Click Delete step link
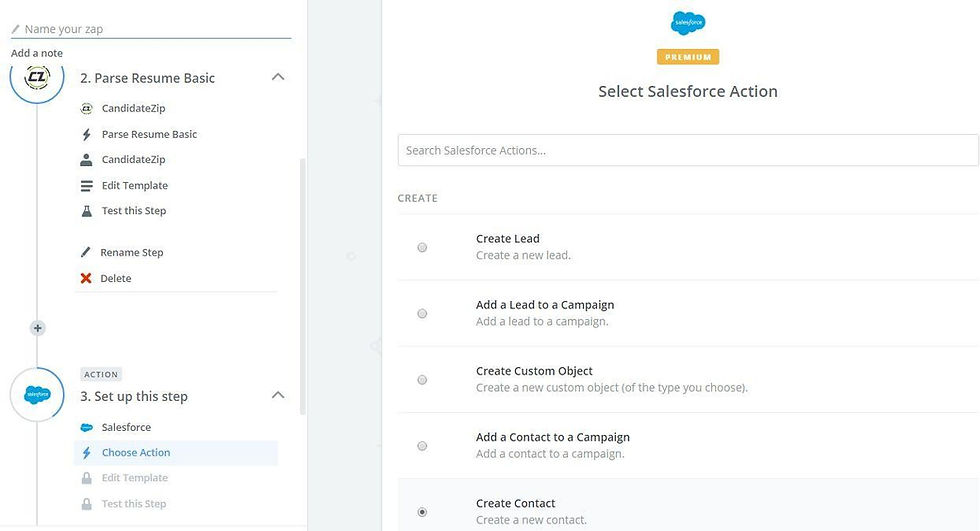 click(x=116, y=279)
